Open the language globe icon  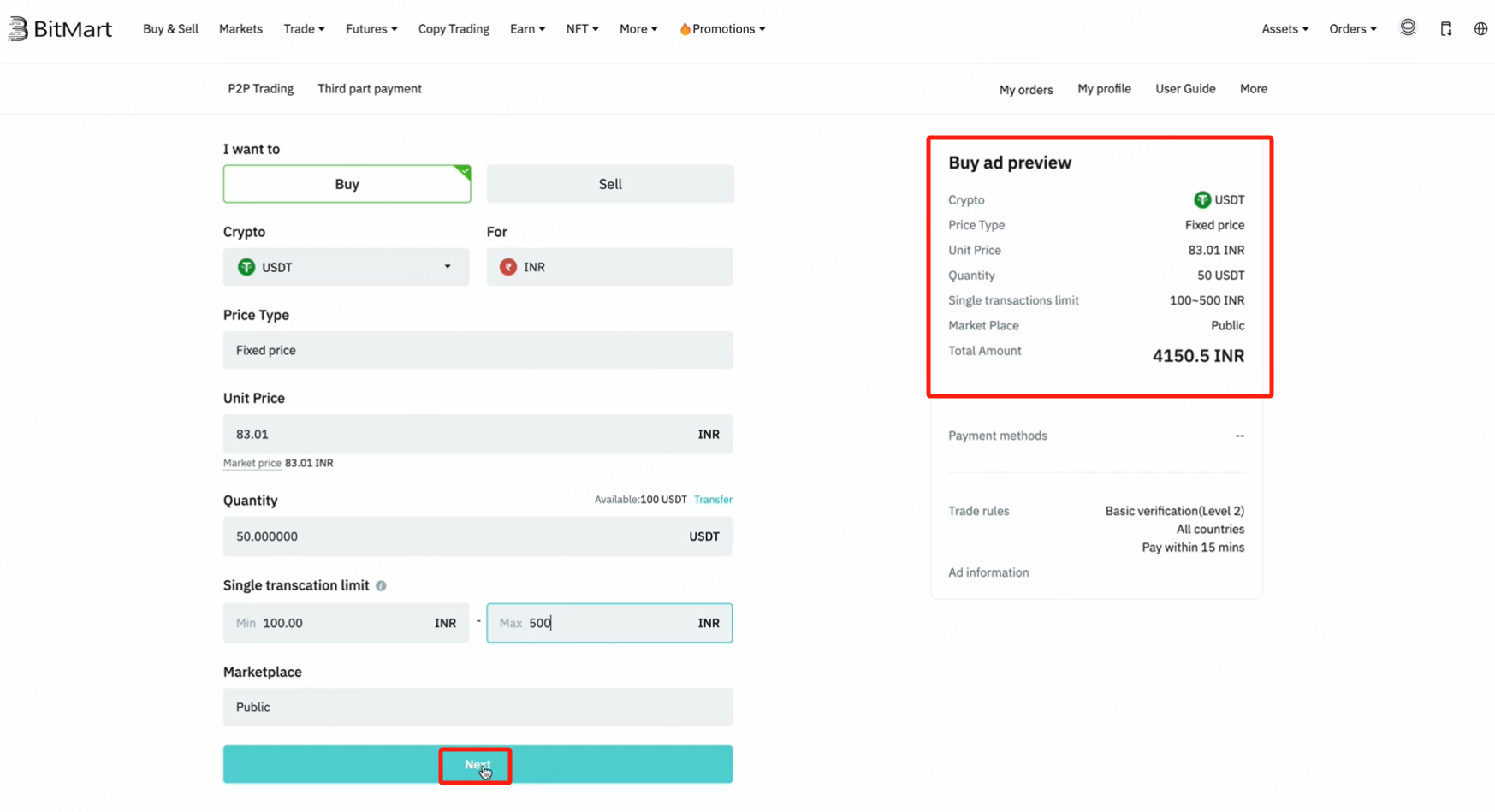(x=1480, y=28)
